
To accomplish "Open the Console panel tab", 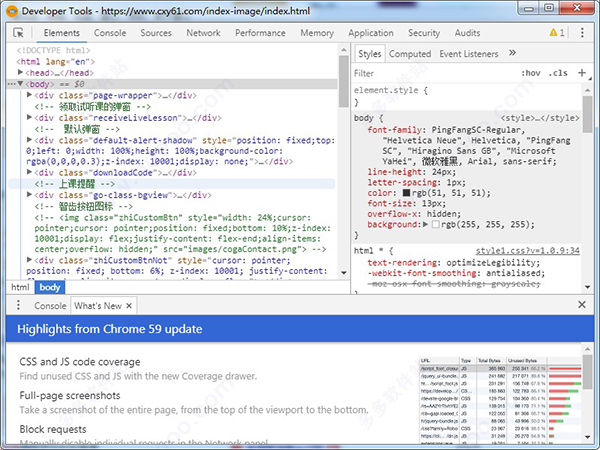I will (110, 33).
